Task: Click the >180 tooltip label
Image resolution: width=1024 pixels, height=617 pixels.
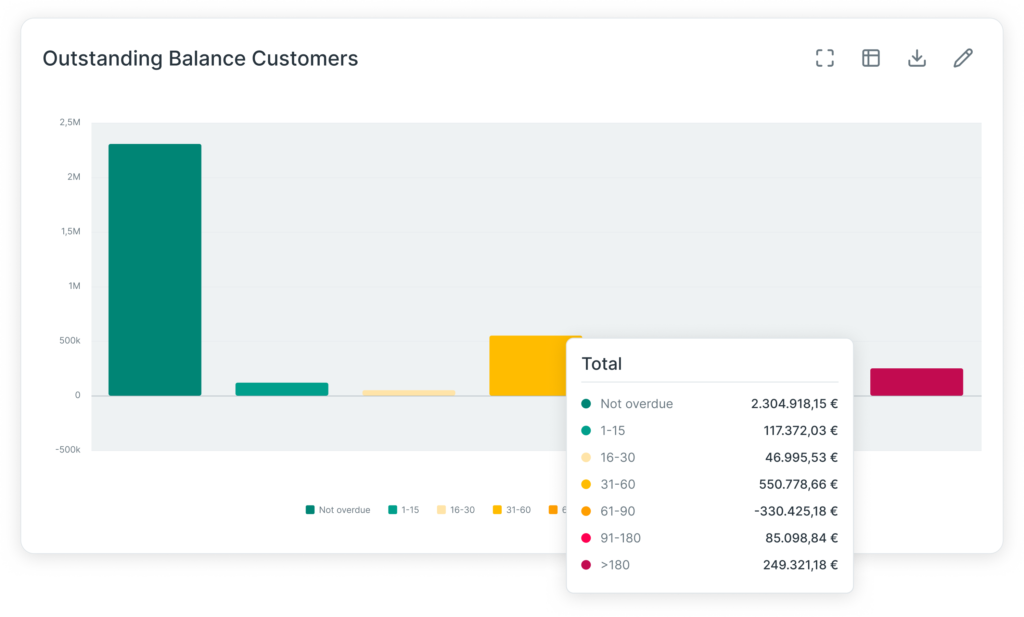Action: pyautogui.click(x=615, y=565)
